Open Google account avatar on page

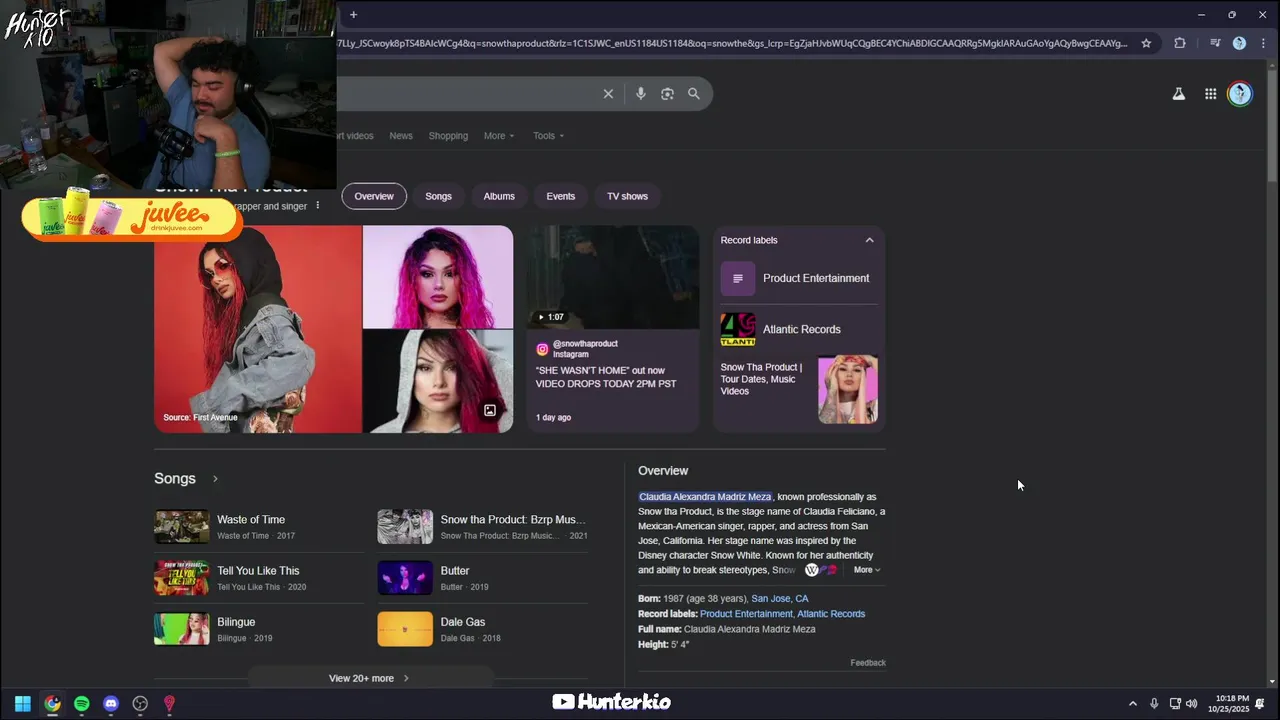point(1240,94)
